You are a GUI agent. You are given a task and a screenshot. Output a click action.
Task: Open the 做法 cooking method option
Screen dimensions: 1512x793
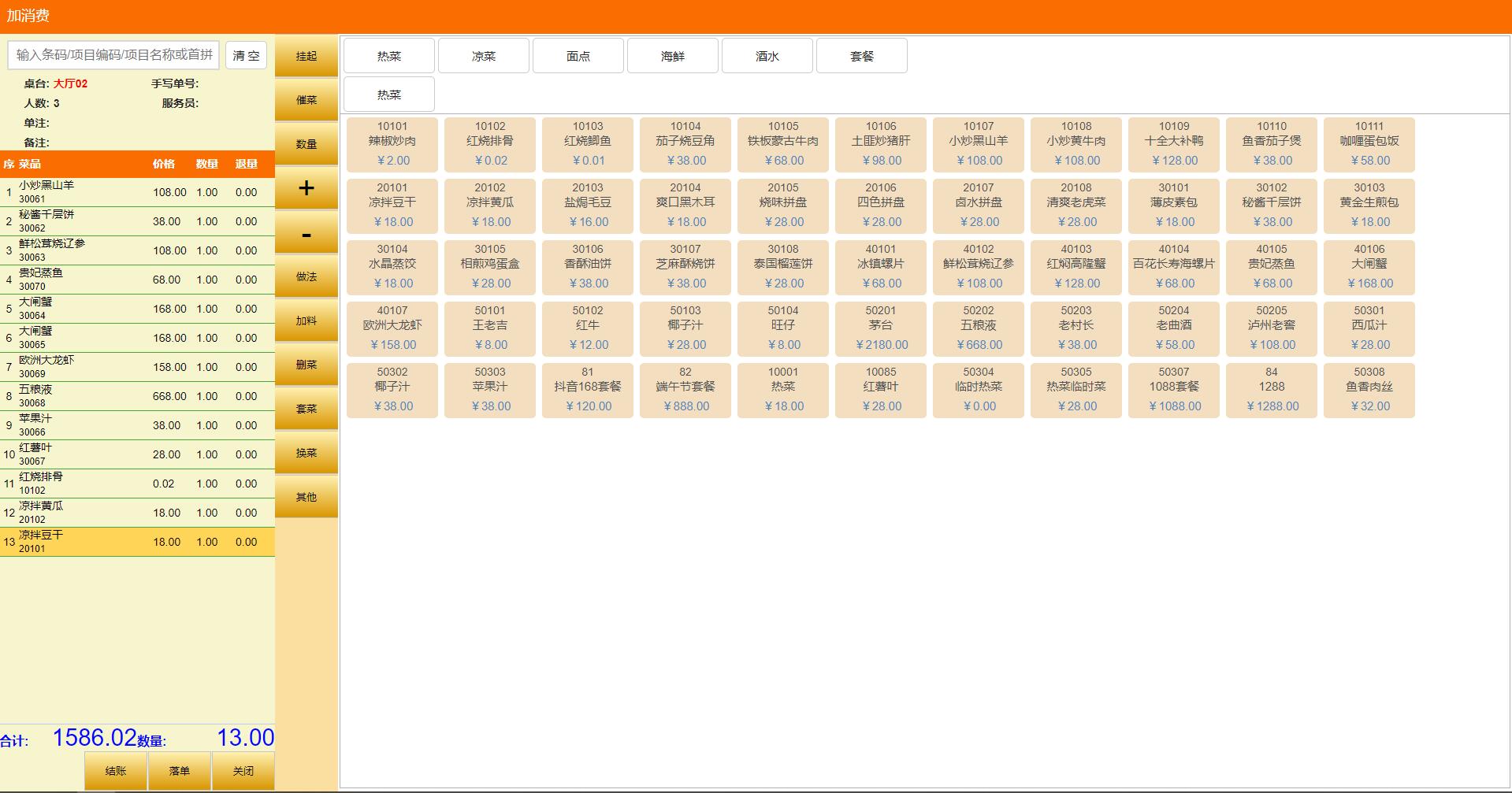click(x=306, y=277)
